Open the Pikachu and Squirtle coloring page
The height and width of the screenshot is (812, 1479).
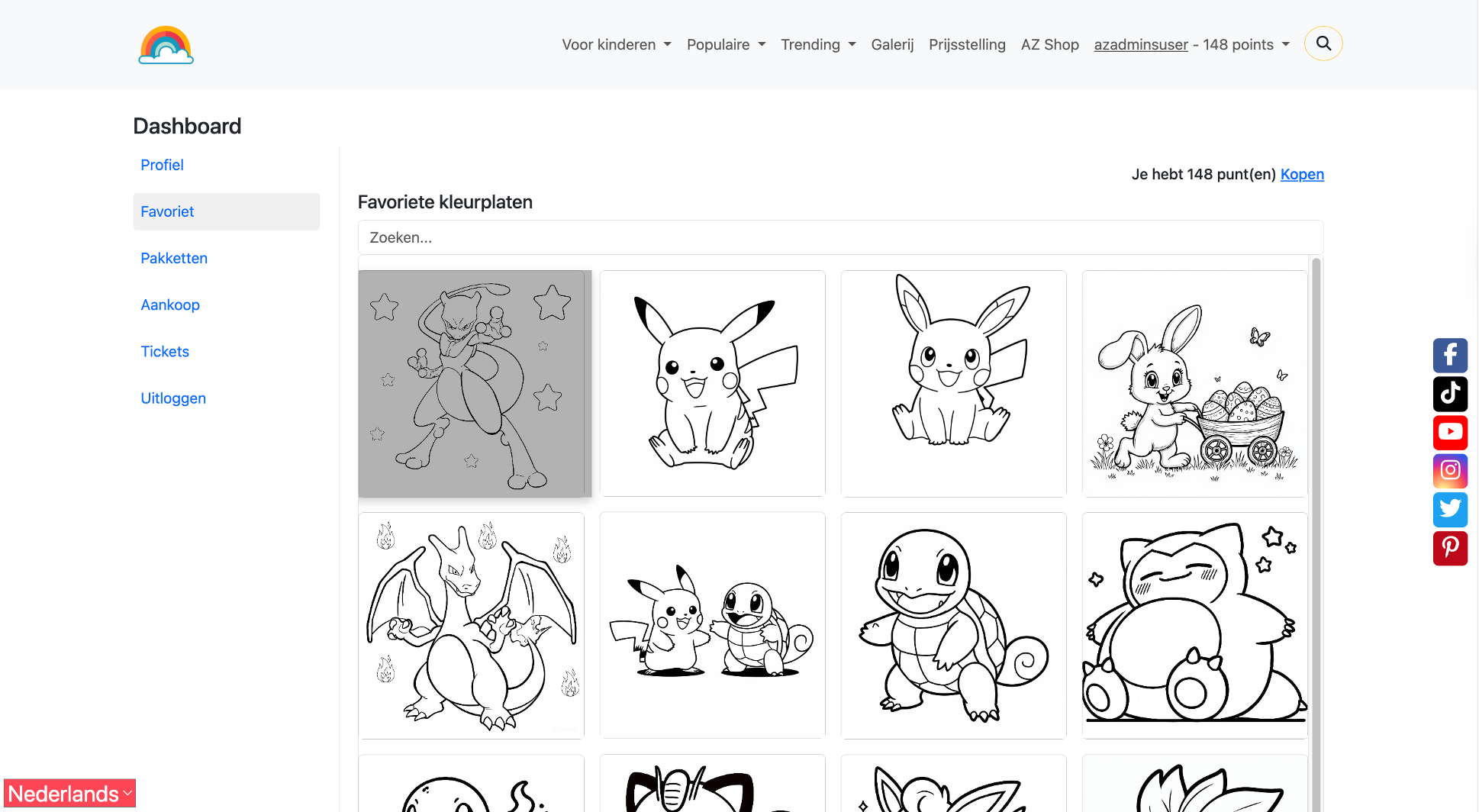(712, 625)
